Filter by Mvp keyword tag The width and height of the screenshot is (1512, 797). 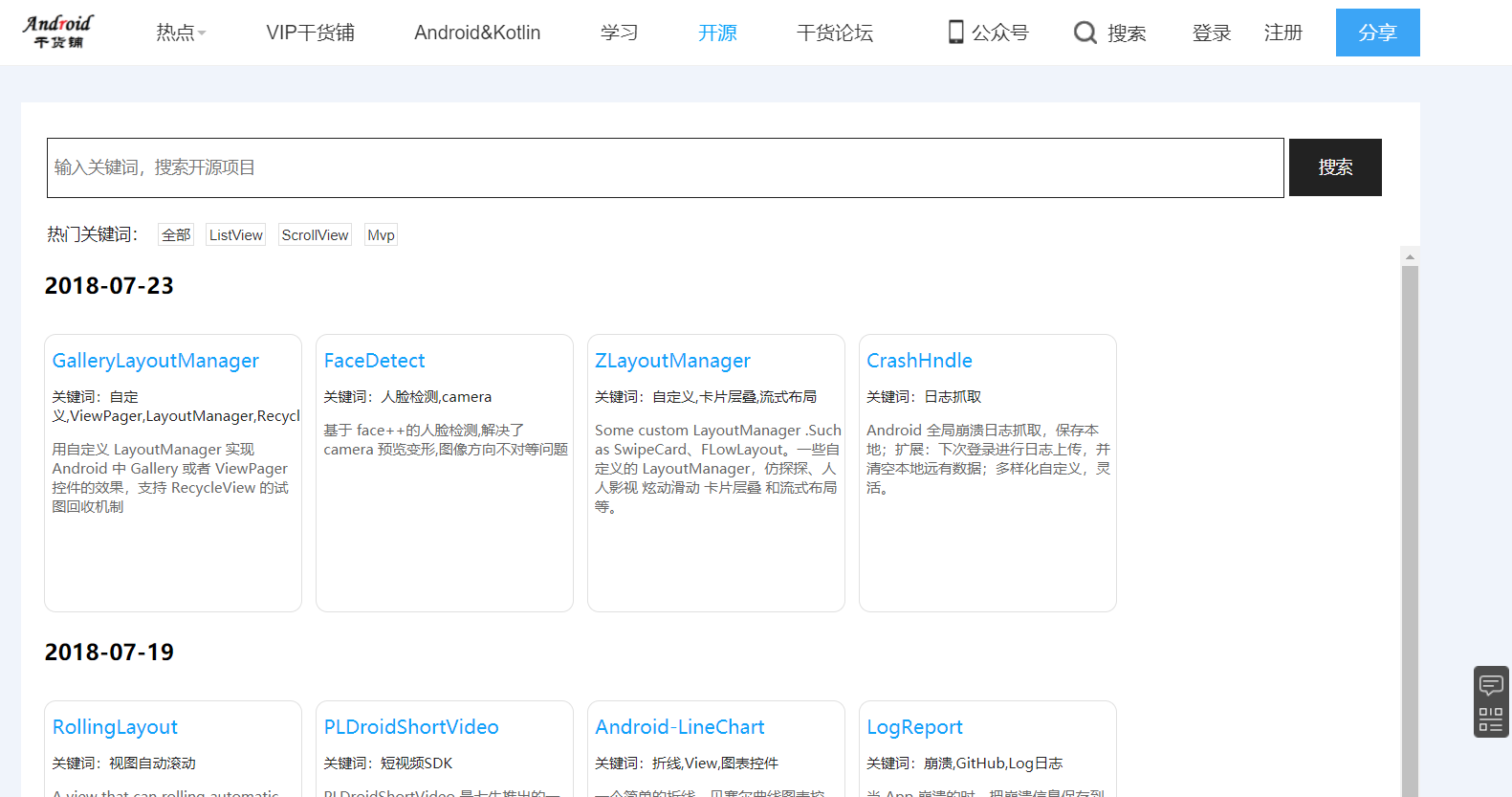pyautogui.click(x=381, y=234)
